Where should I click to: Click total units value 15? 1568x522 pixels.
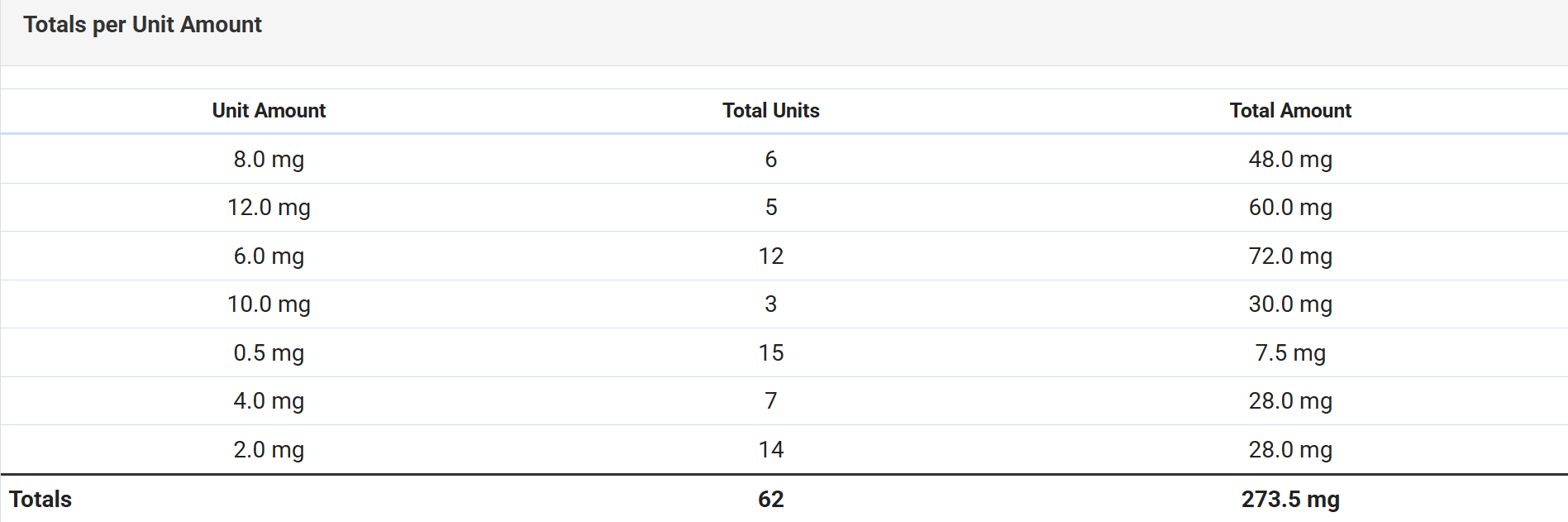point(770,352)
